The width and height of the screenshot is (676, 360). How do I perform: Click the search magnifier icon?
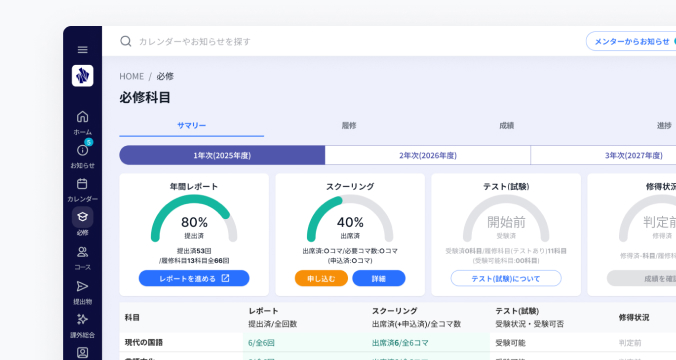coord(126,41)
